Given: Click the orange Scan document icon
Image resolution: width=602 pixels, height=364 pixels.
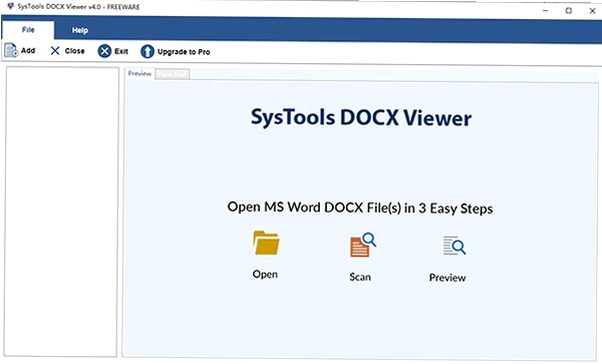Looking at the screenshot, I should 362,245.
